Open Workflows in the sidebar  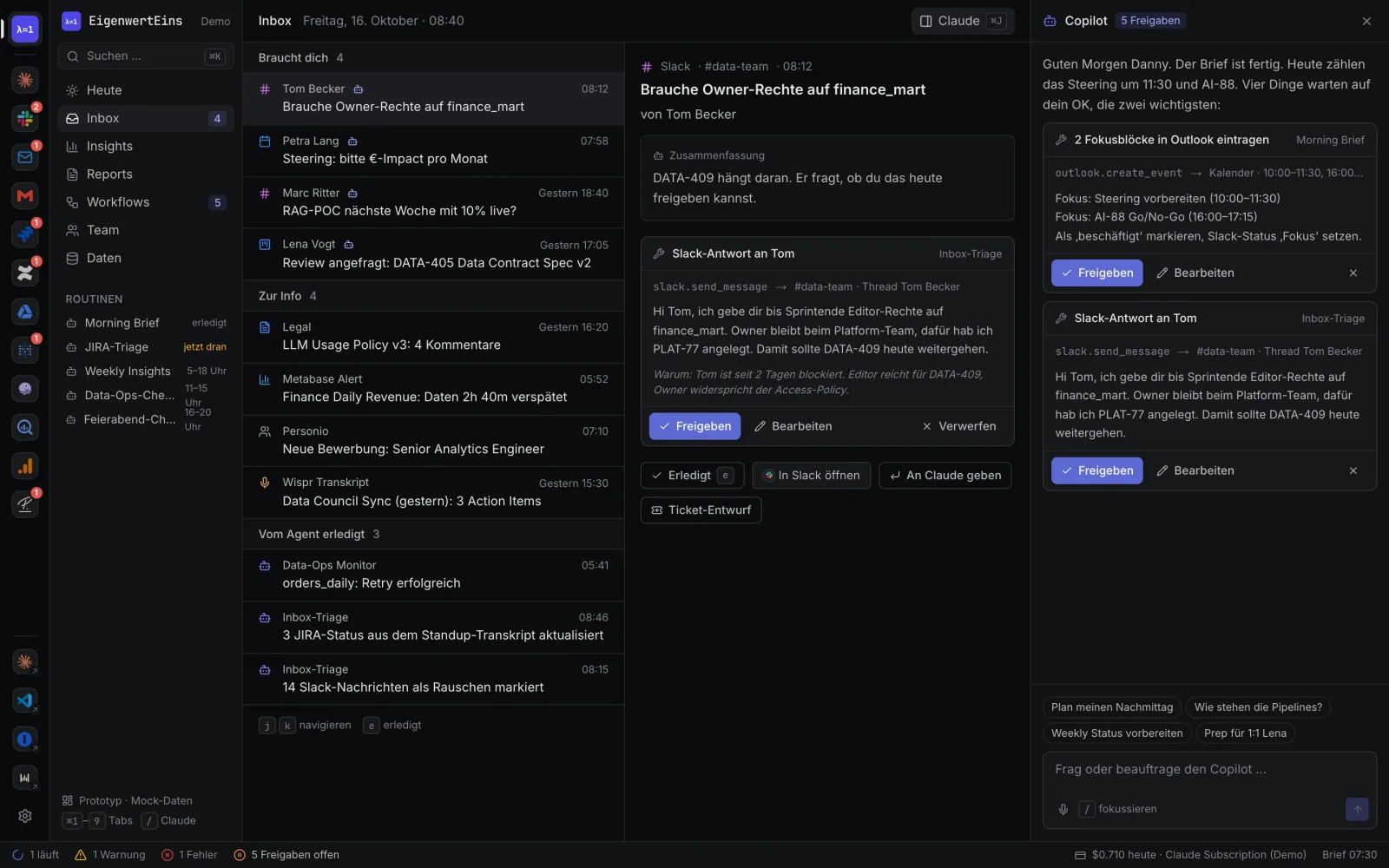(146, 202)
